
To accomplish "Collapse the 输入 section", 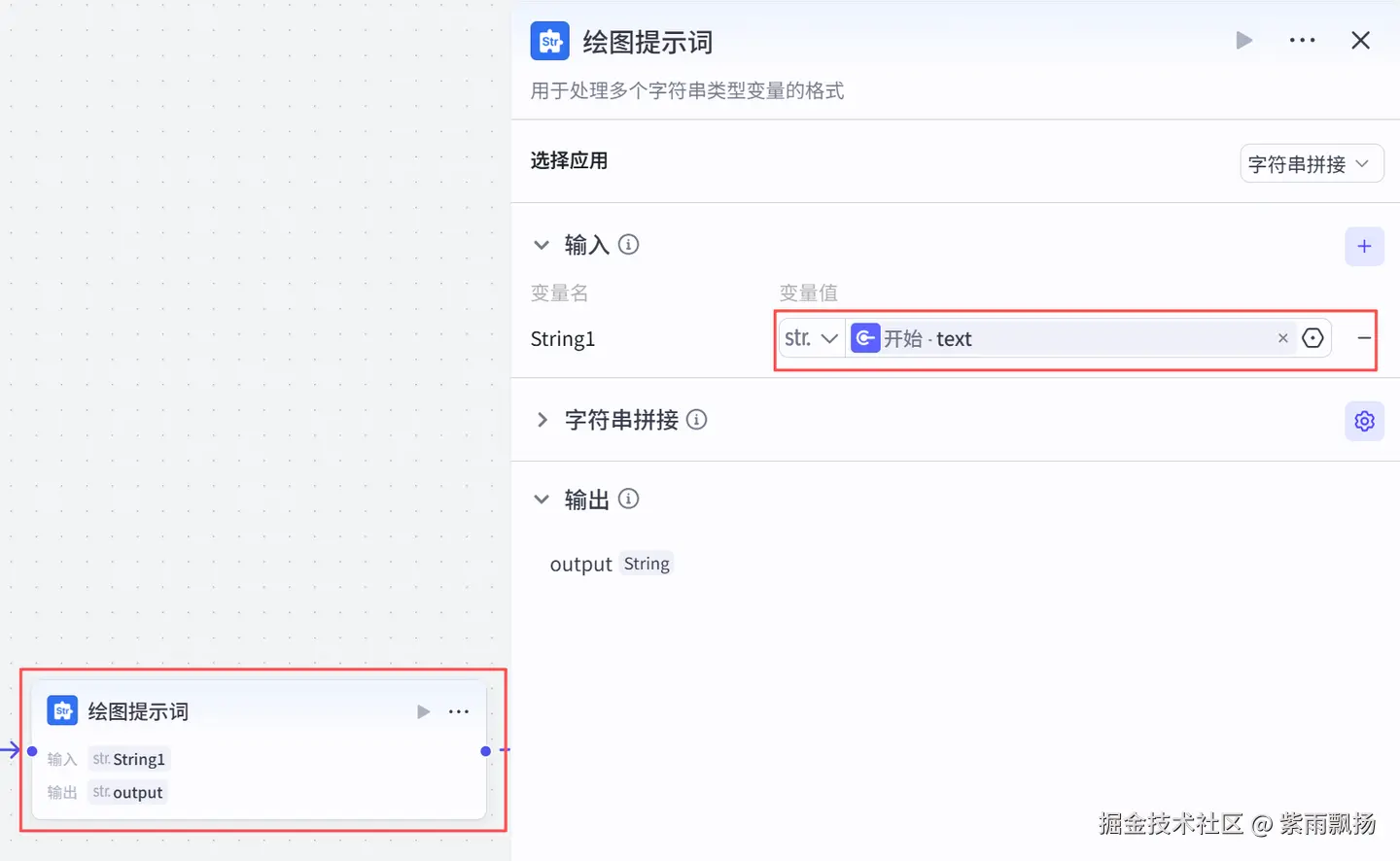I will 542,245.
